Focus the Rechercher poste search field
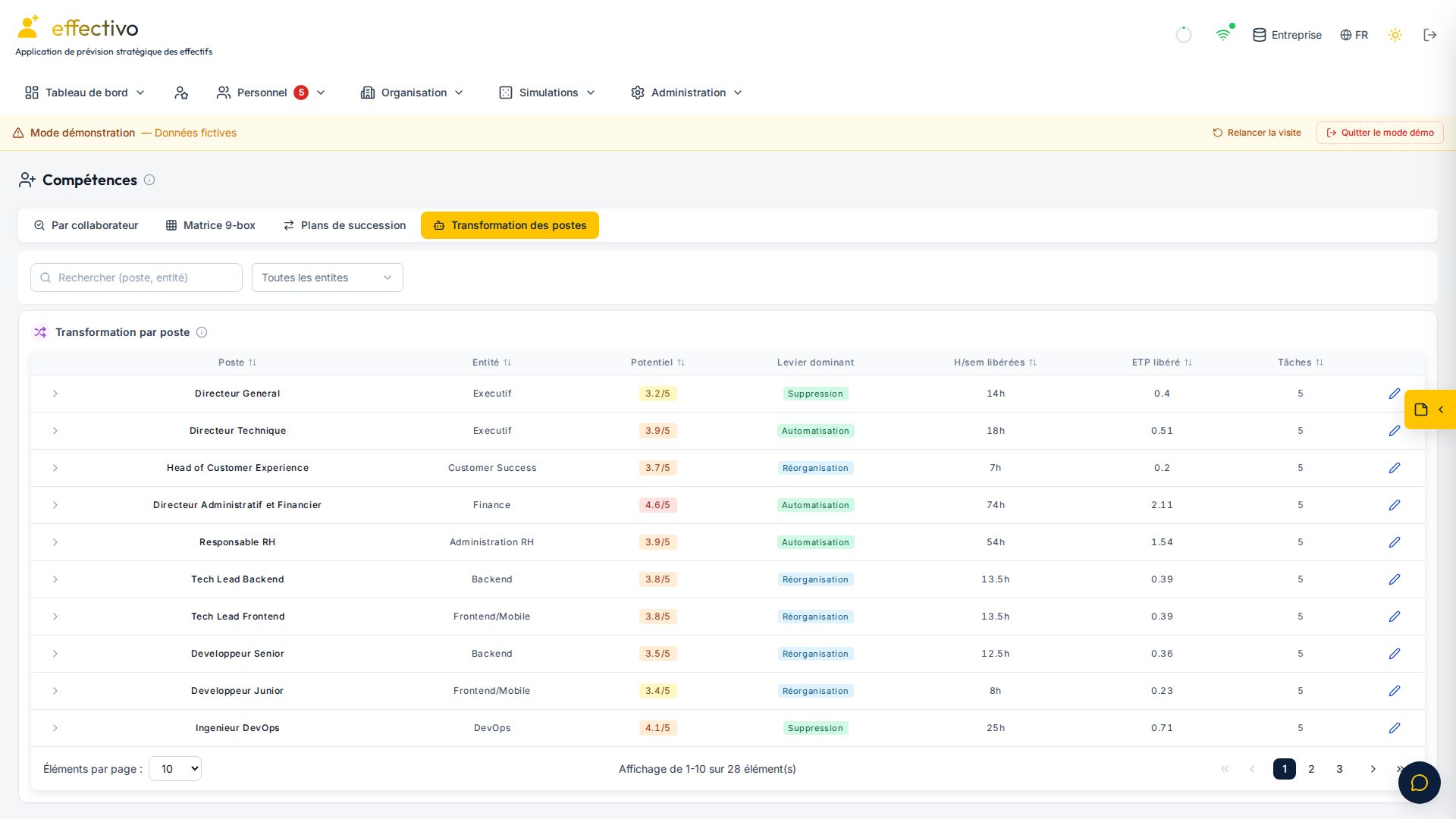This screenshot has width=1456, height=819. [136, 278]
